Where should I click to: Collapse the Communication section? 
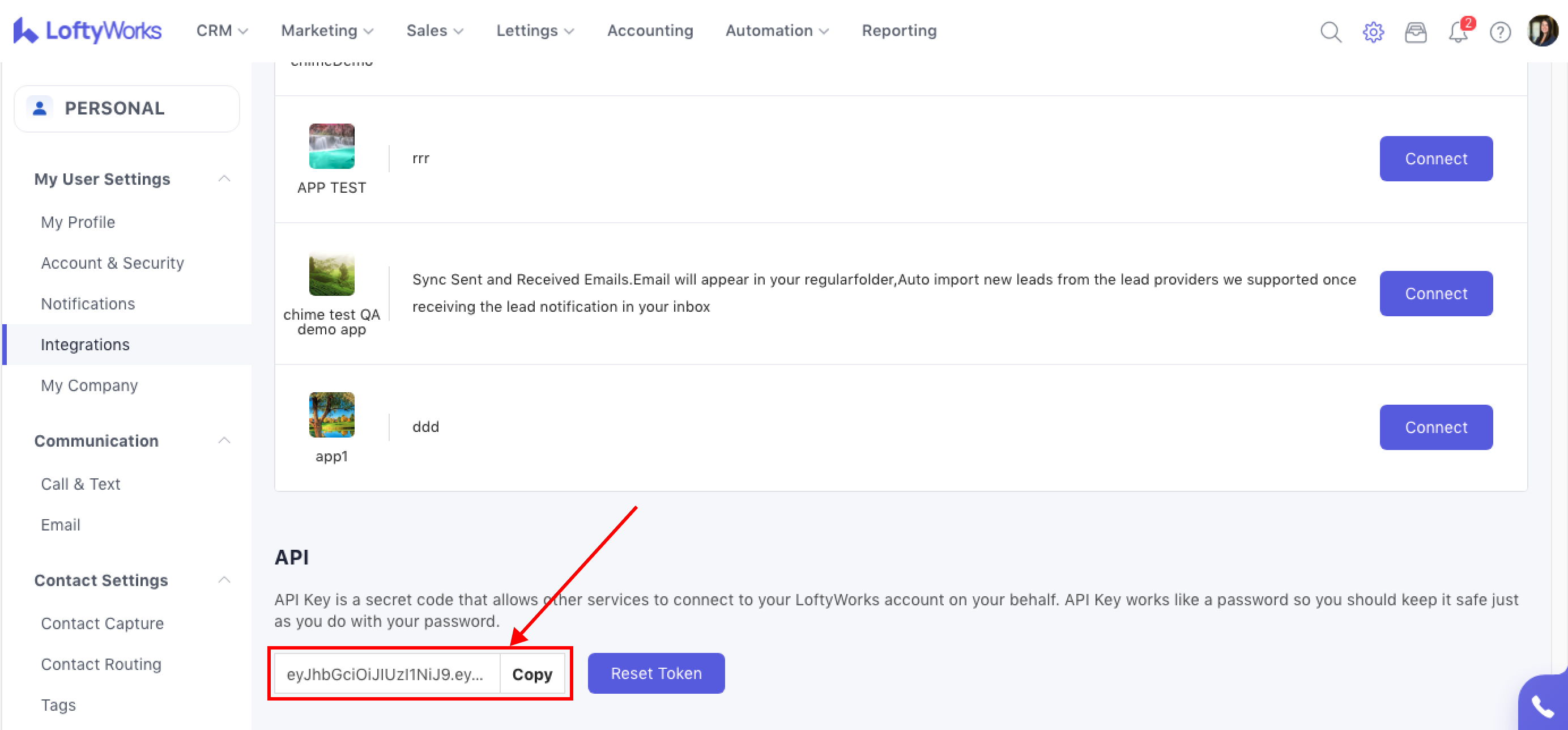pyautogui.click(x=224, y=440)
